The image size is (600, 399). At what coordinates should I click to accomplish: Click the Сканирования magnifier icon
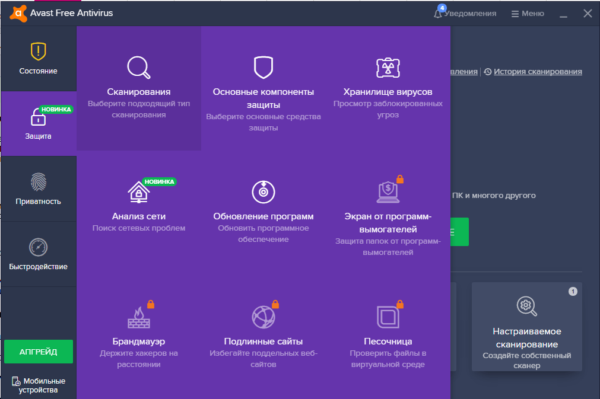(x=139, y=67)
